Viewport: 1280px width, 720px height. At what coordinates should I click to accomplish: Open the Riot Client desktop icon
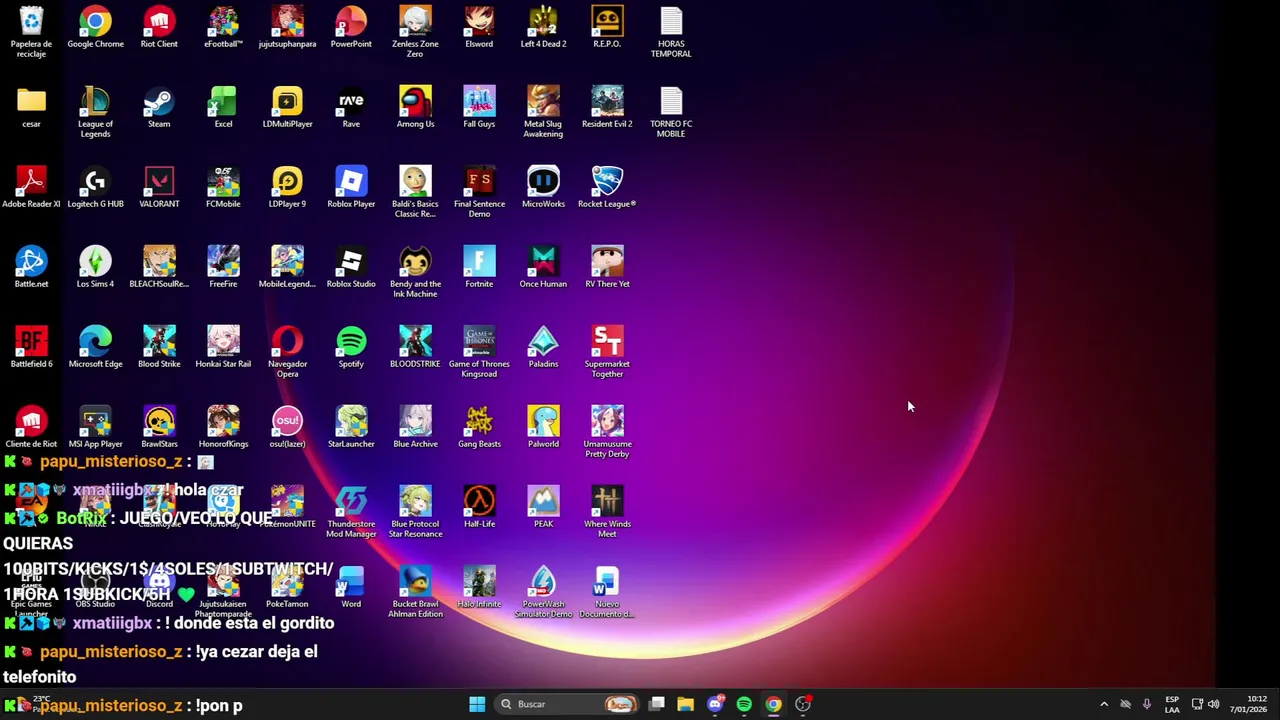pyautogui.click(x=159, y=27)
